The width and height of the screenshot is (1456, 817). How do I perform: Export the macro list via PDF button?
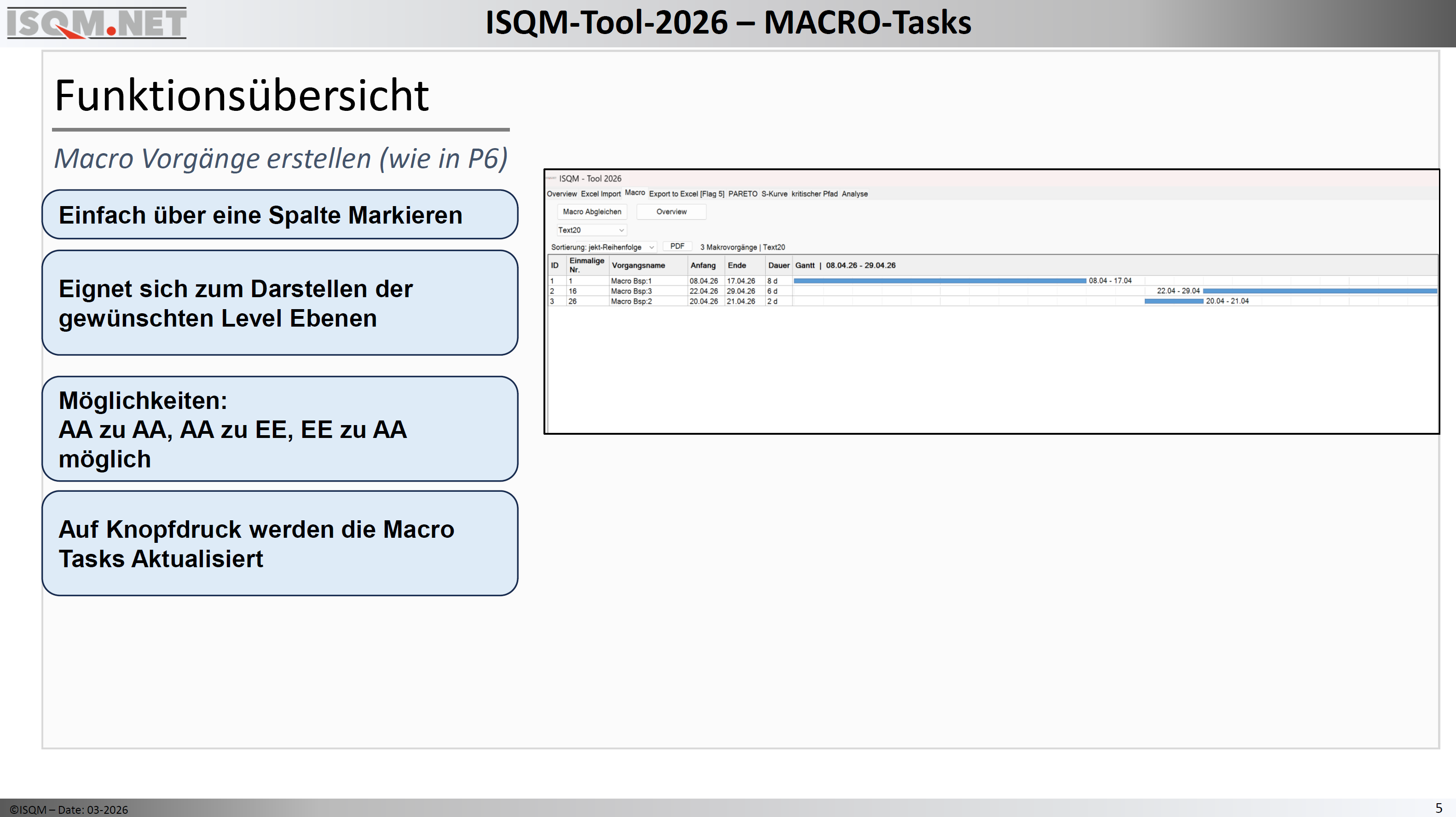[x=676, y=247]
